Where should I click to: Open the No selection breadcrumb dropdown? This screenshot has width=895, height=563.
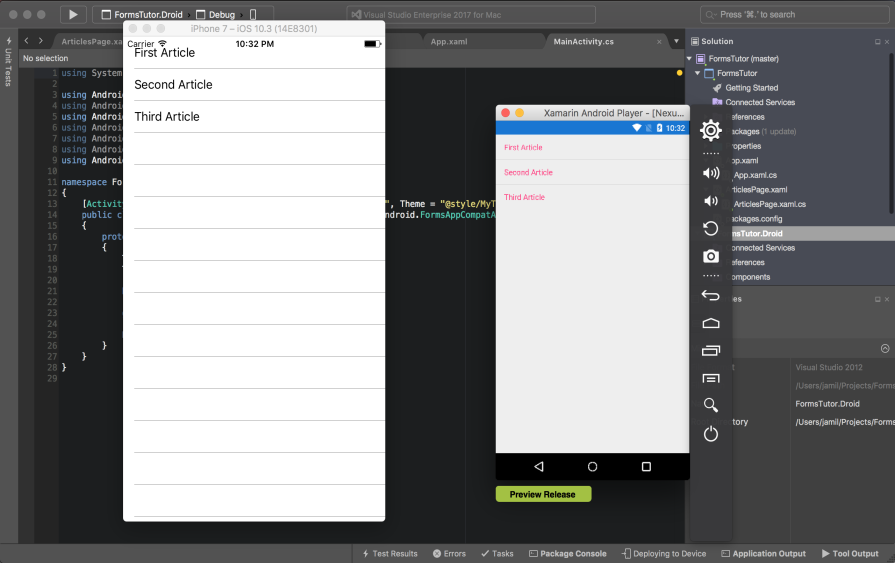coord(45,58)
